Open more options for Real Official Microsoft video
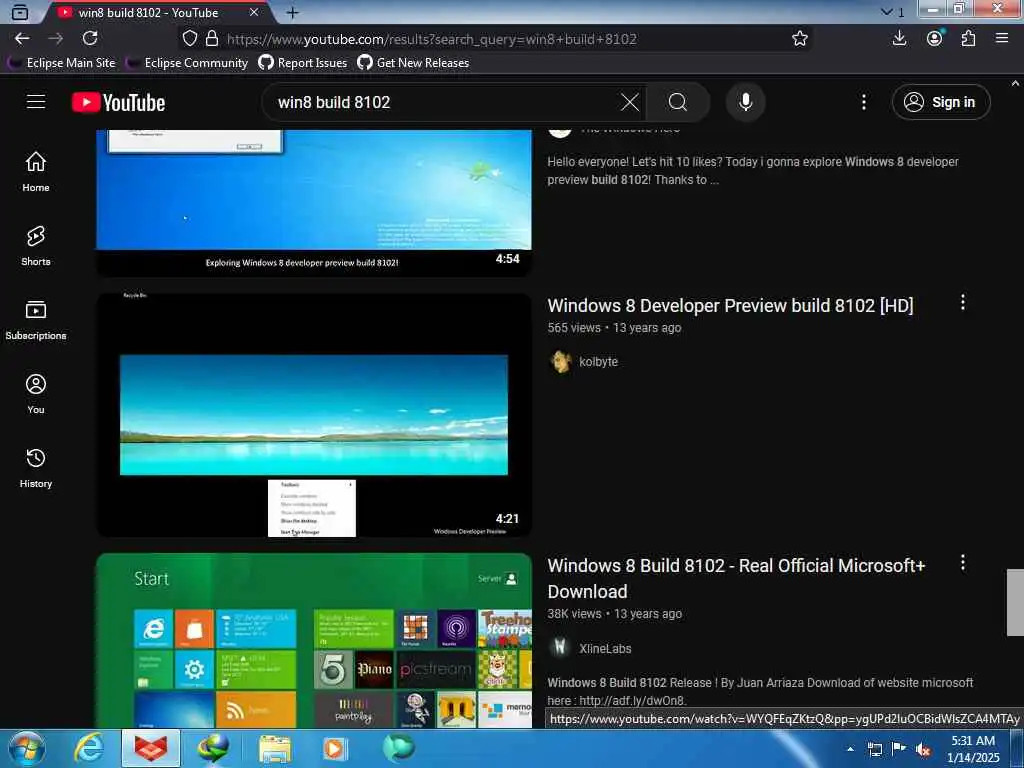 tap(962, 563)
